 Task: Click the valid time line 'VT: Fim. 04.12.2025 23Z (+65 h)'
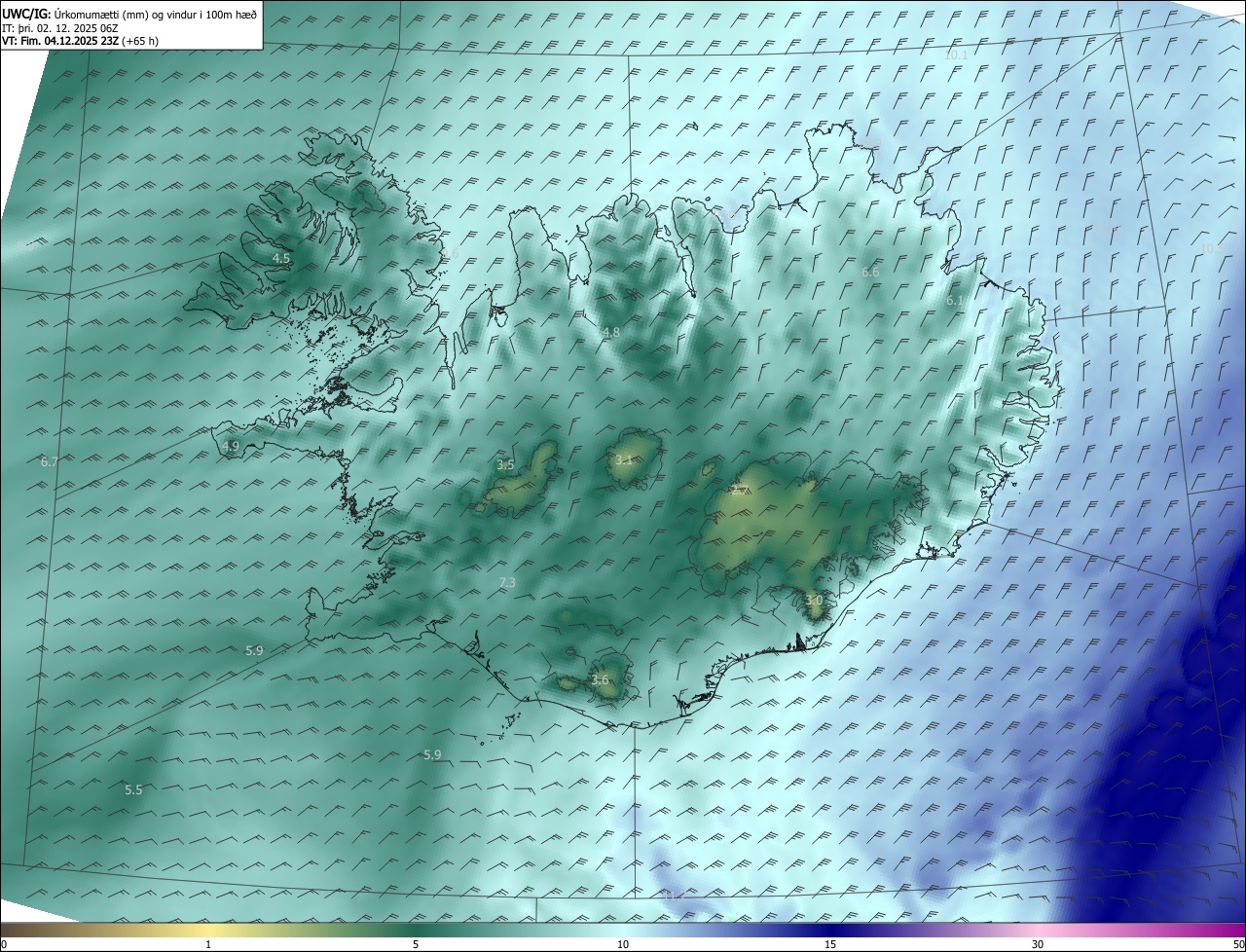click(80, 41)
